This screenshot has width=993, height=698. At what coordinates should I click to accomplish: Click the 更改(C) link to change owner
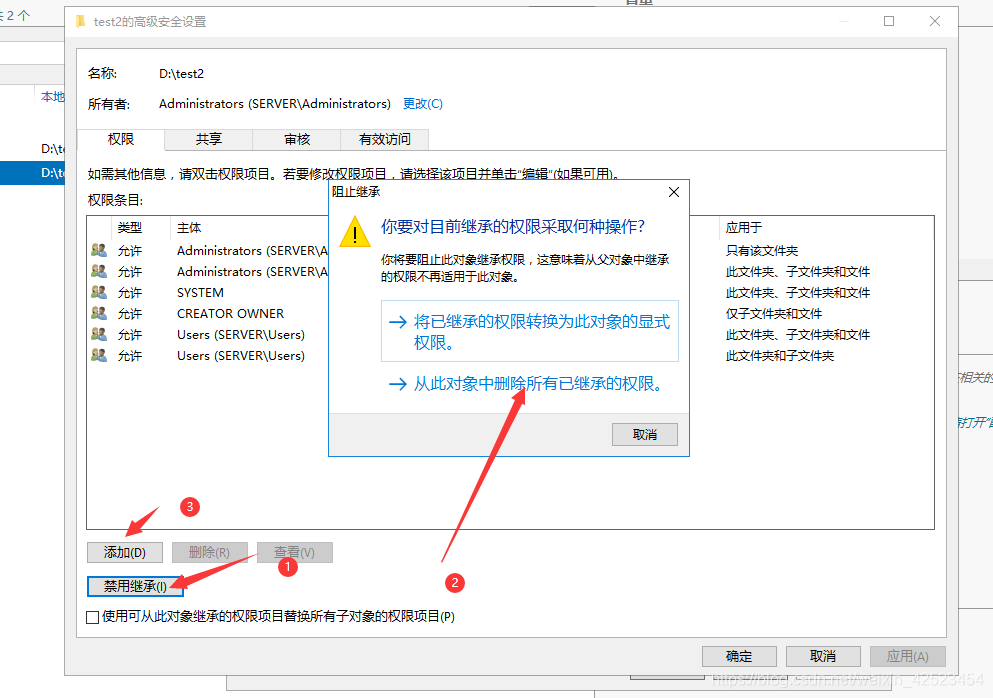[422, 103]
